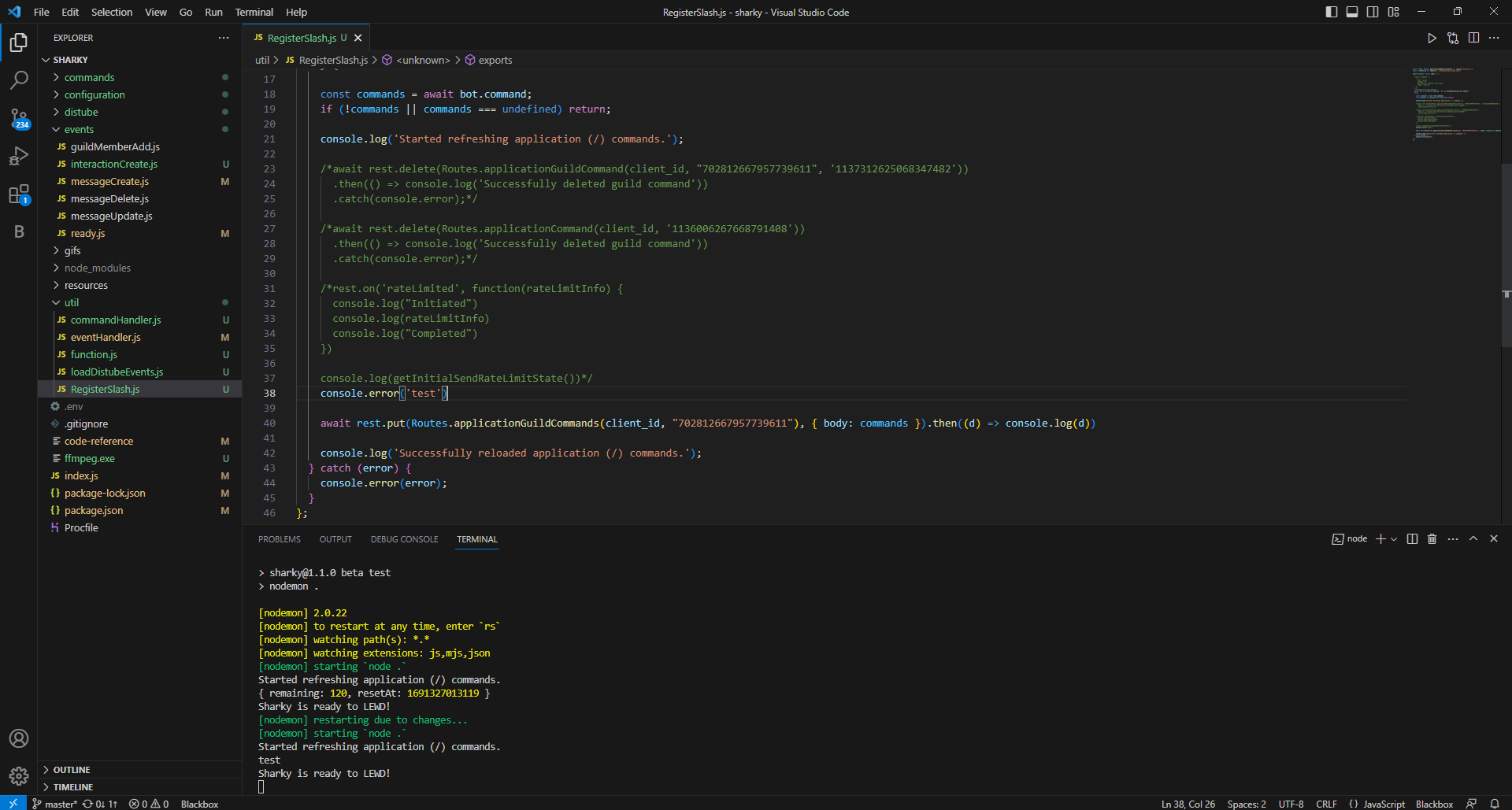Open editor more actions ellipsis

(x=1494, y=38)
